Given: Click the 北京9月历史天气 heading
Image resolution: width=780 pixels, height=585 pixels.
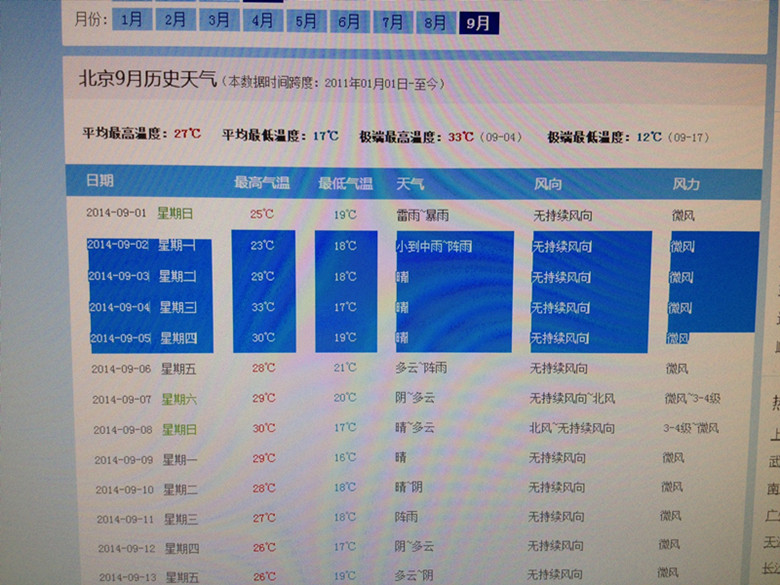Looking at the screenshot, I should [x=146, y=79].
